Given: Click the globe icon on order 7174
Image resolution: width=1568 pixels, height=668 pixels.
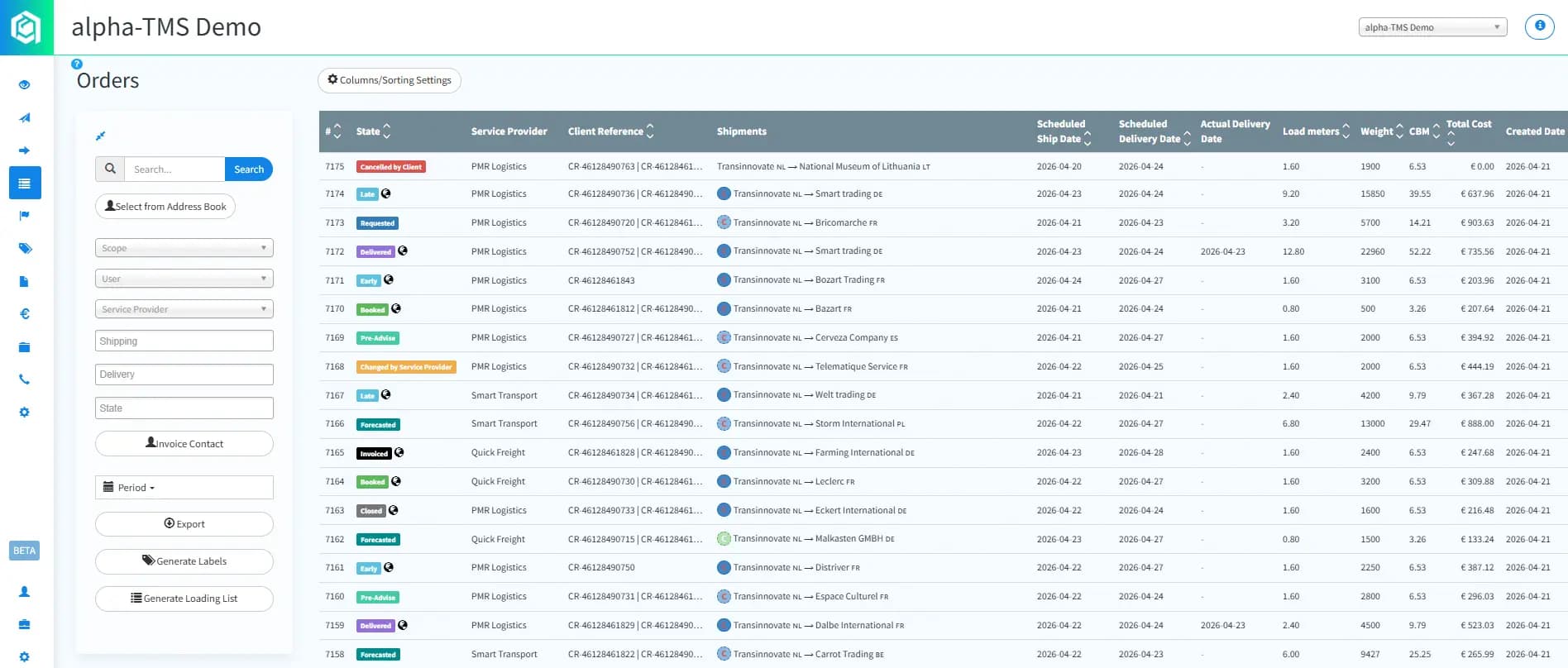Looking at the screenshot, I should tap(386, 193).
